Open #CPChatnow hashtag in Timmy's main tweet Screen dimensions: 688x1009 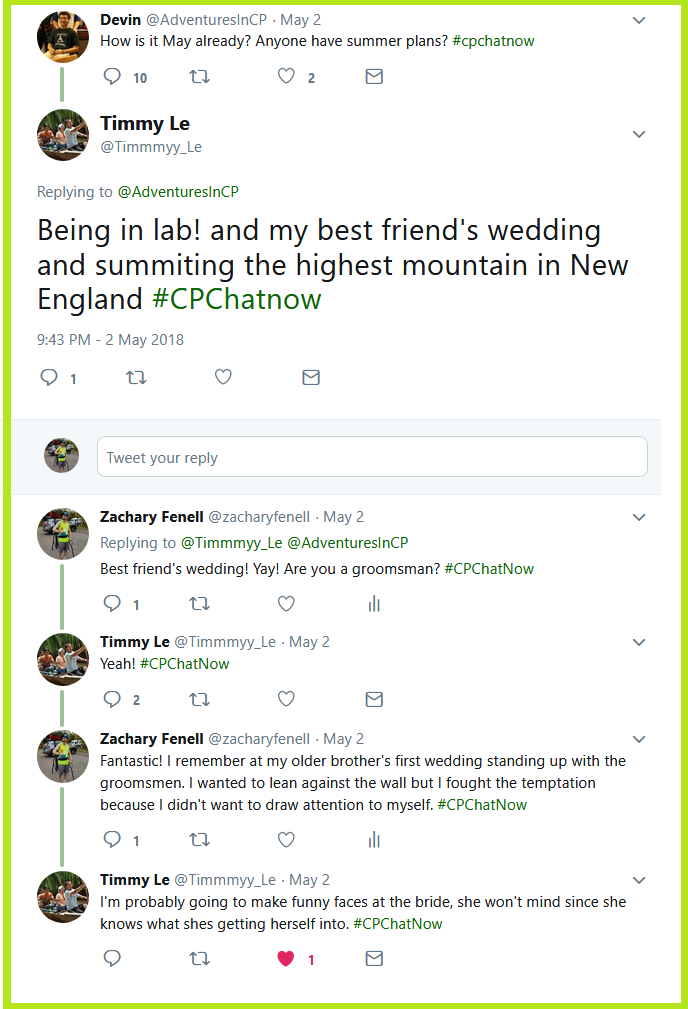tap(236, 299)
